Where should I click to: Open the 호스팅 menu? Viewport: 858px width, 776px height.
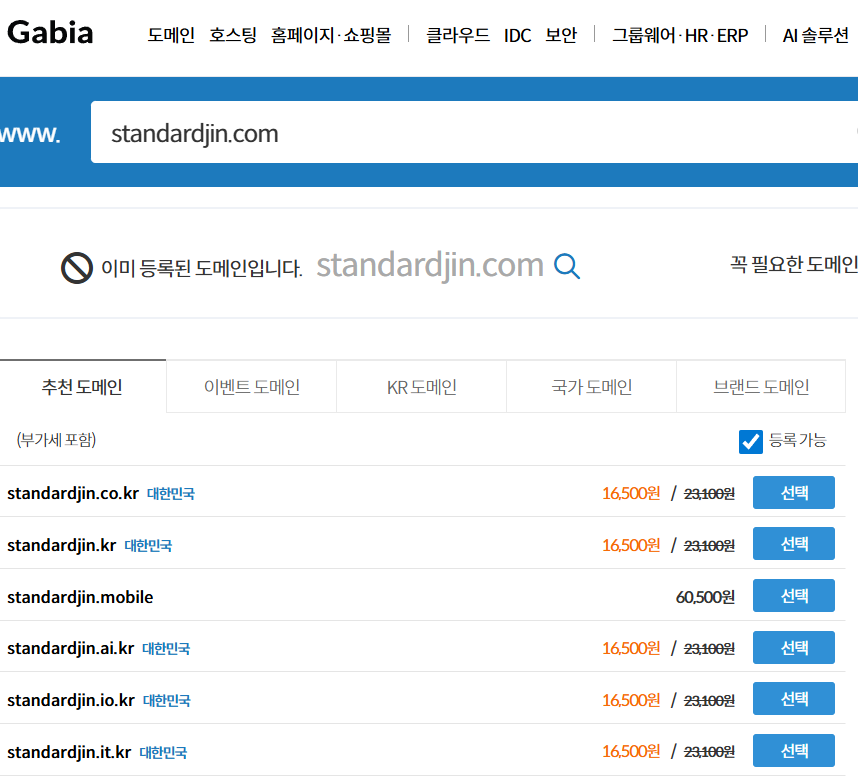(233, 35)
